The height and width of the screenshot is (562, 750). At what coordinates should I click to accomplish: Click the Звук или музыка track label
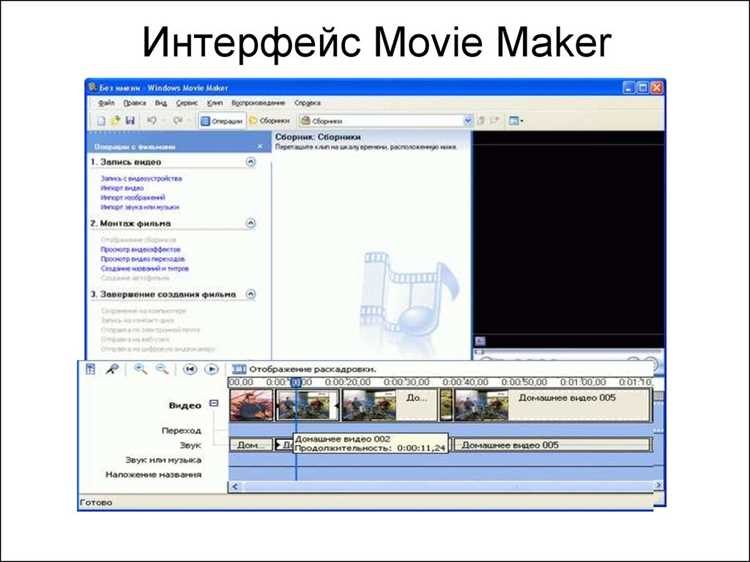point(163,460)
